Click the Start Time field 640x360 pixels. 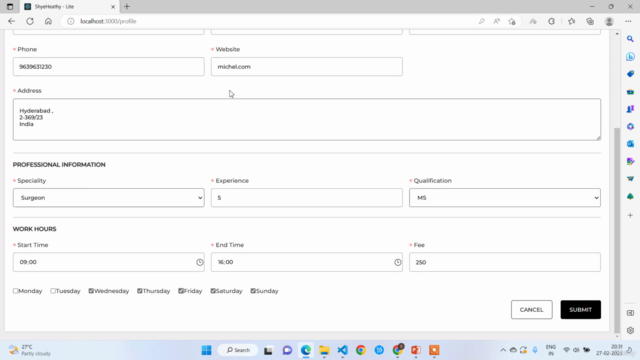coord(109,262)
